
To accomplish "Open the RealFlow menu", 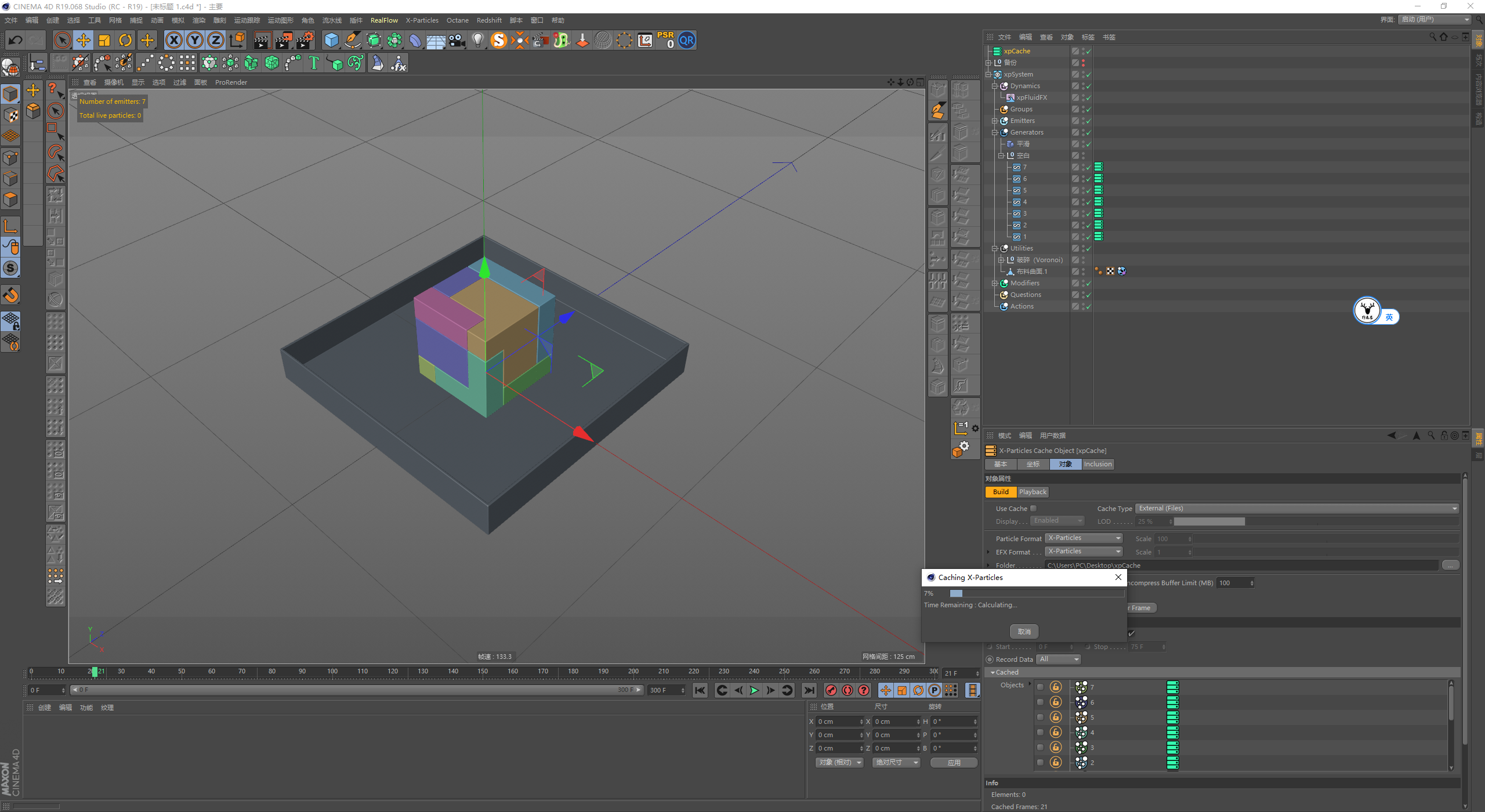I will tap(384, 20).
